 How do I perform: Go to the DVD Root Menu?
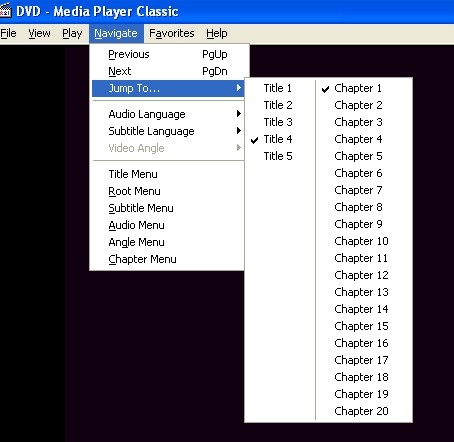click(168, 191)
